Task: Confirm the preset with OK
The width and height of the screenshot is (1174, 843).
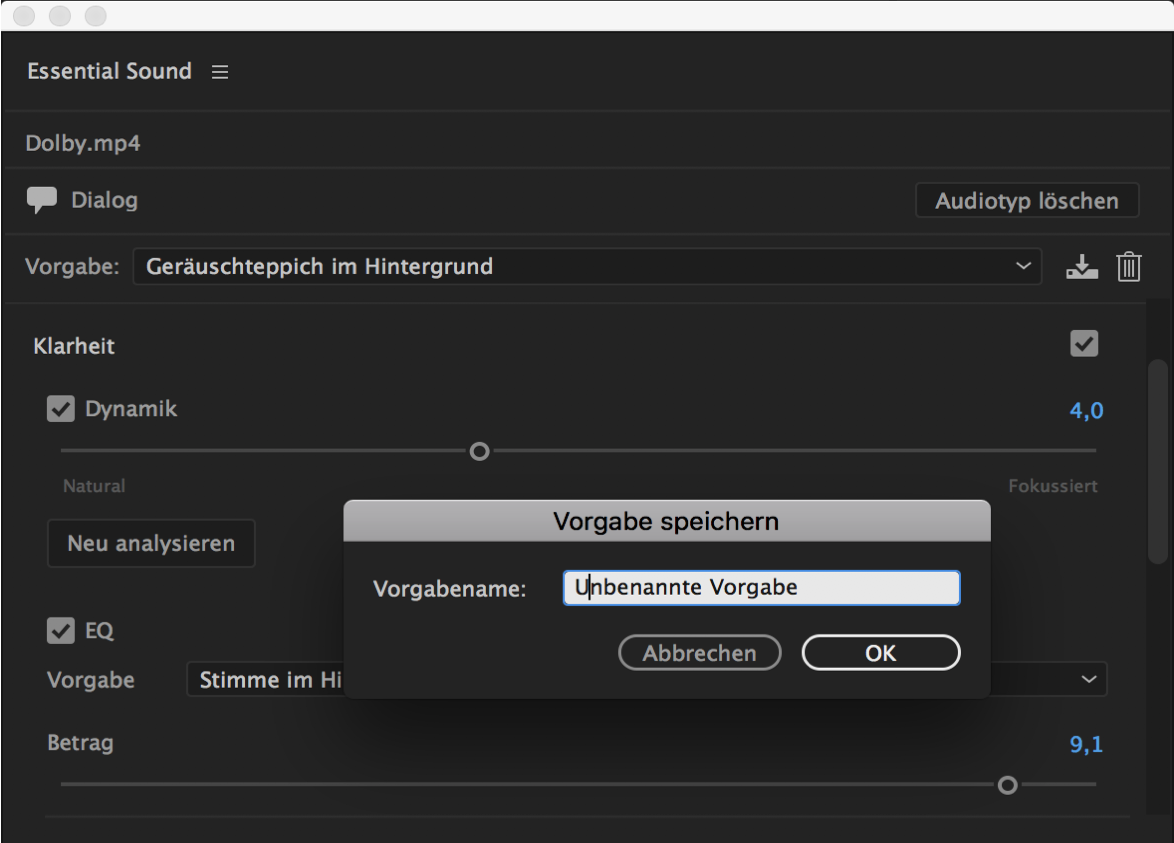Action: coord(880,654)
